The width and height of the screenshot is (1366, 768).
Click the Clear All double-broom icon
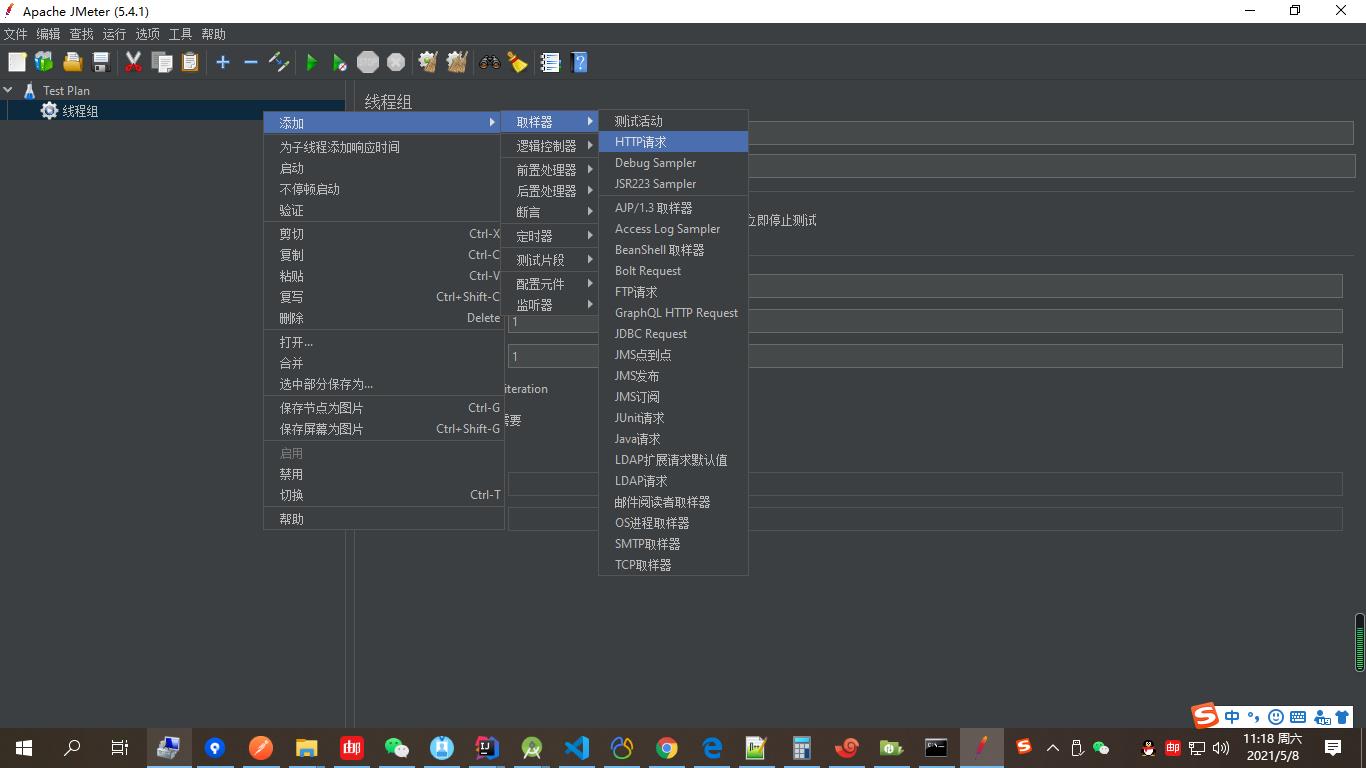[x=457, y=62]
